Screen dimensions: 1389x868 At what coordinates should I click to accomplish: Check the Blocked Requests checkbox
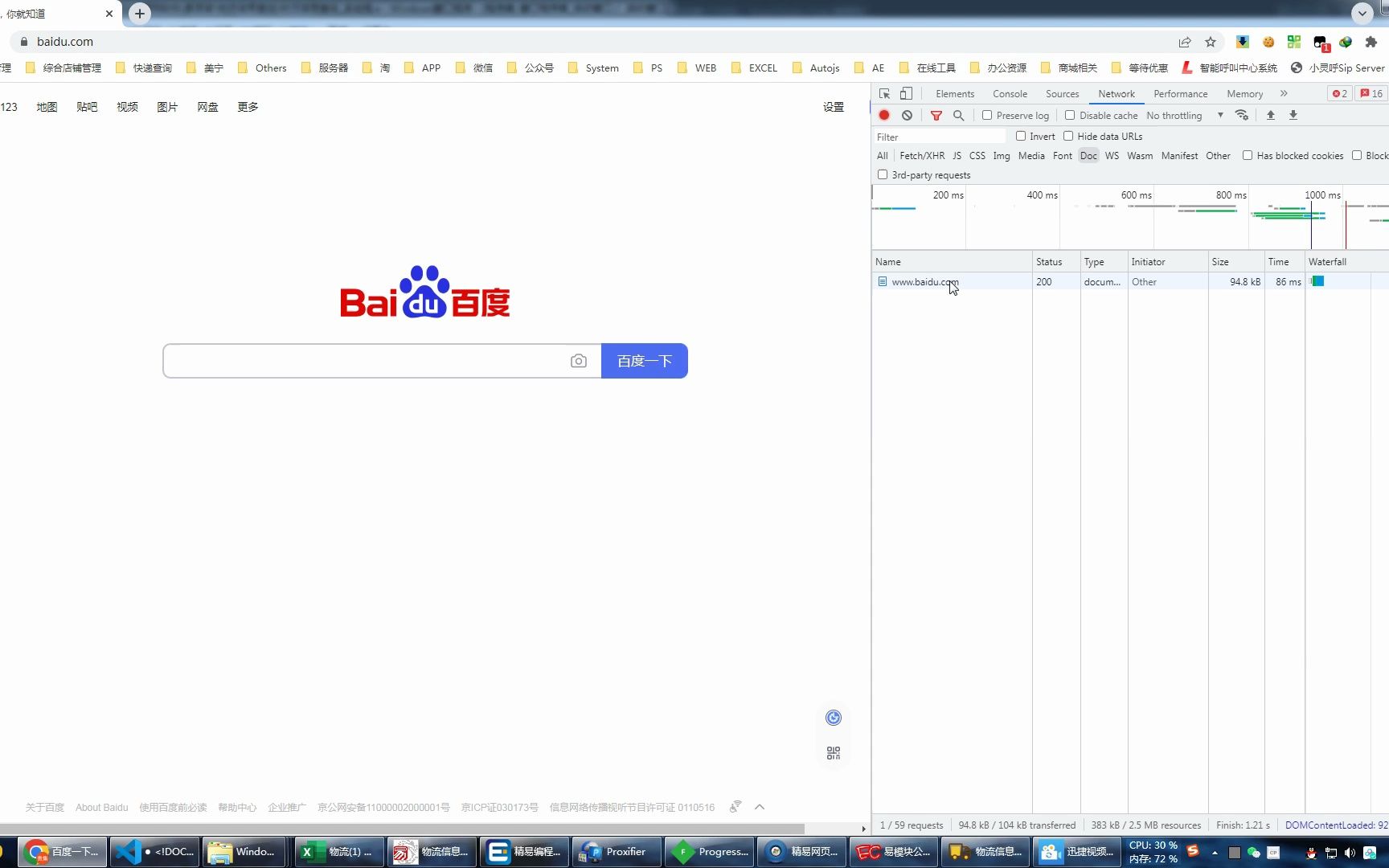1357,155
